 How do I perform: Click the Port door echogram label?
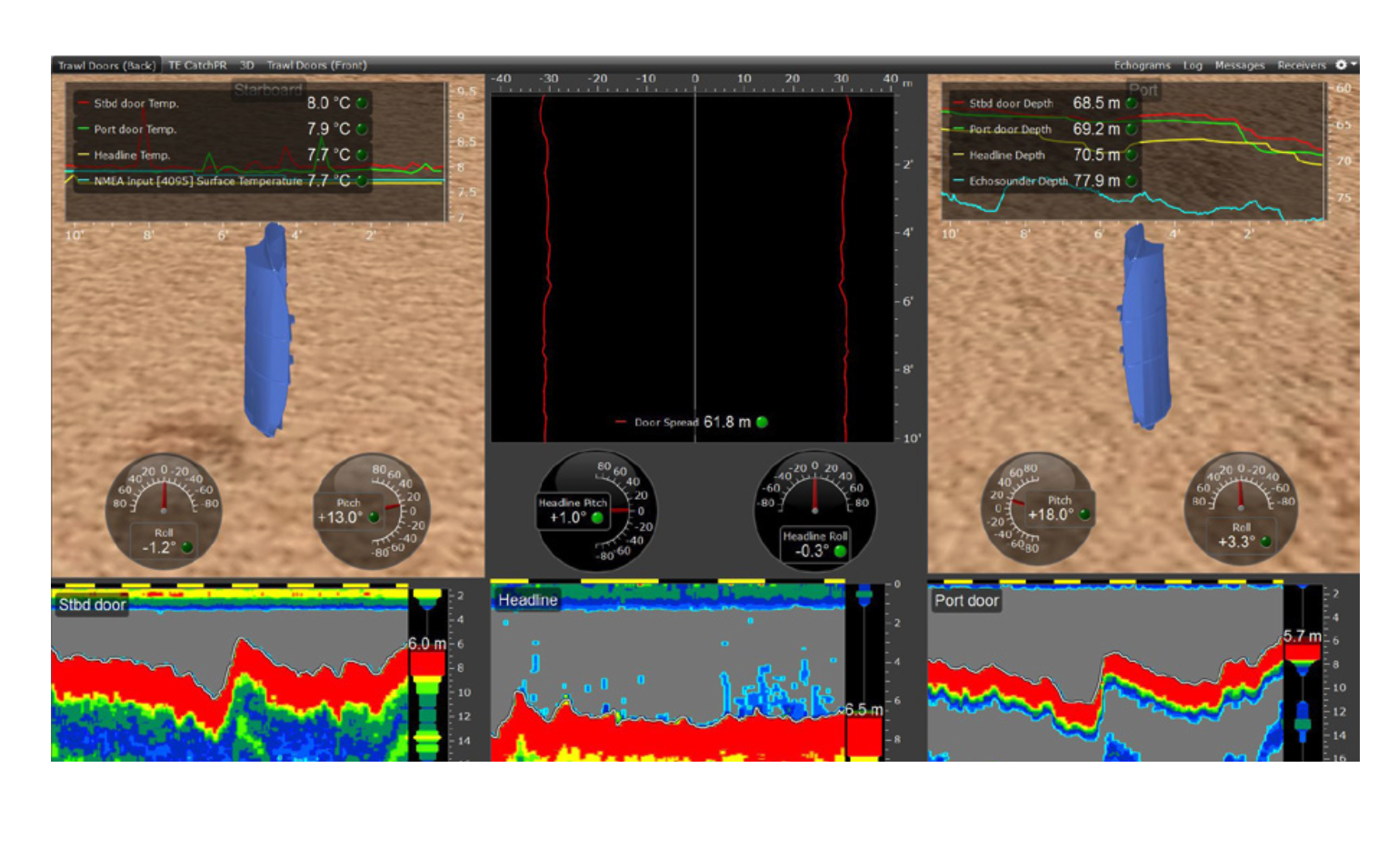coord(966,600)
